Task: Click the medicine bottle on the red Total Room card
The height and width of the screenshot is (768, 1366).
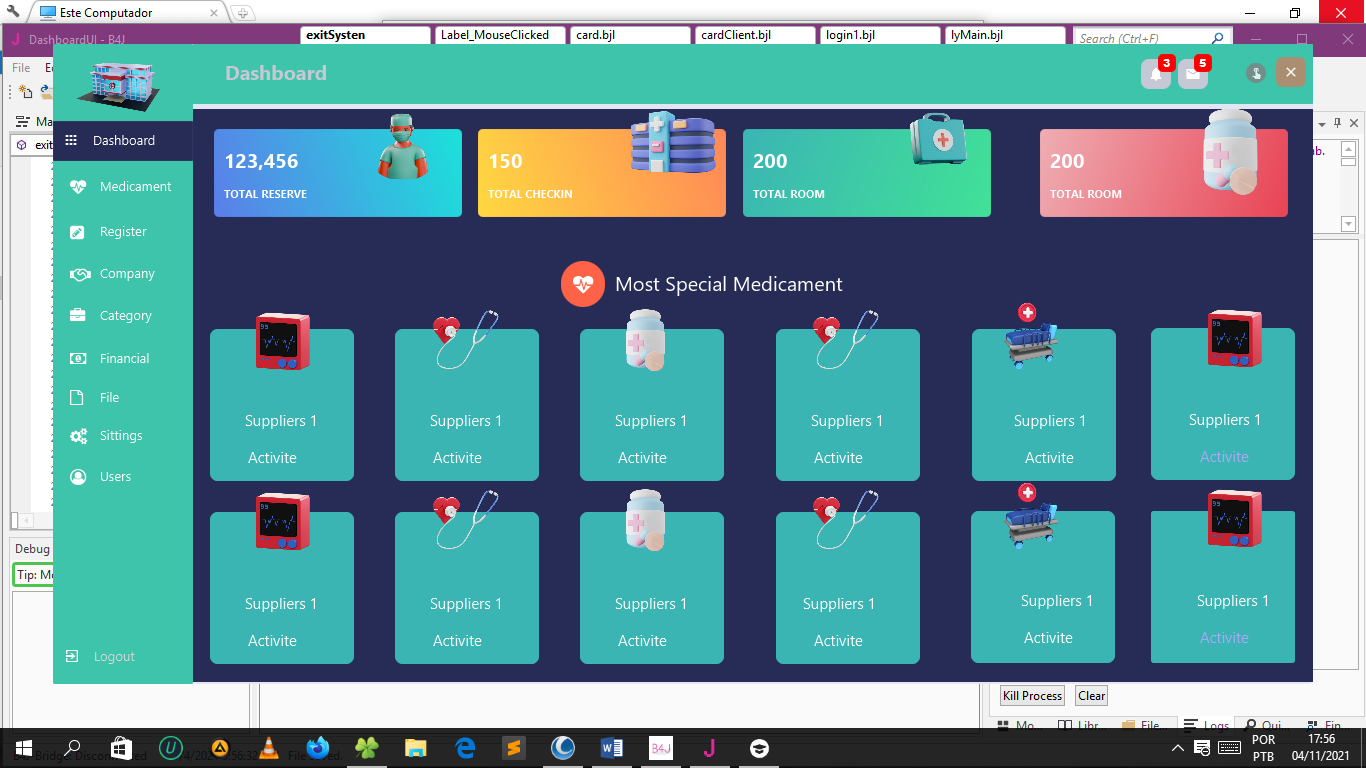Action: coord(1230,152)
